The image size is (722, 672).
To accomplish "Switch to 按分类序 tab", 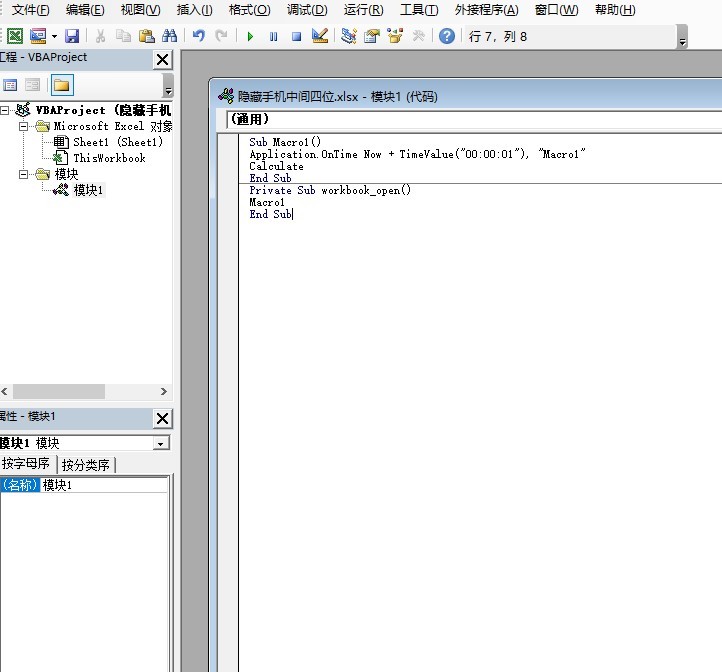I will coord(86,465).
